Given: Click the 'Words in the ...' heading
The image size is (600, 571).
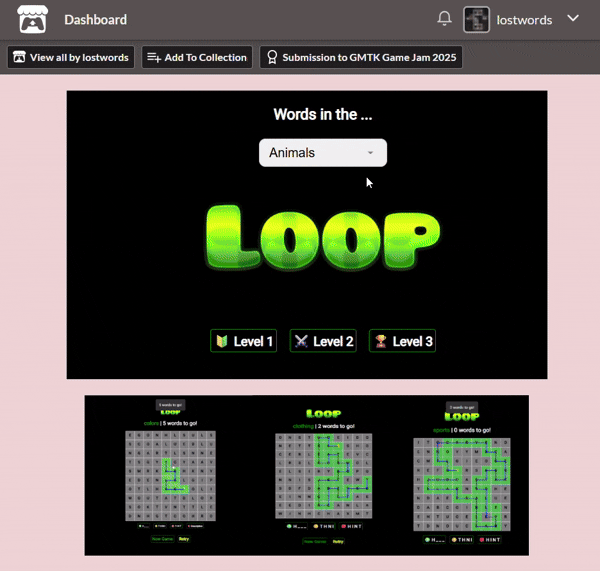Looking at the screenshot, I should pyautogui.click(x=323, y=114).
